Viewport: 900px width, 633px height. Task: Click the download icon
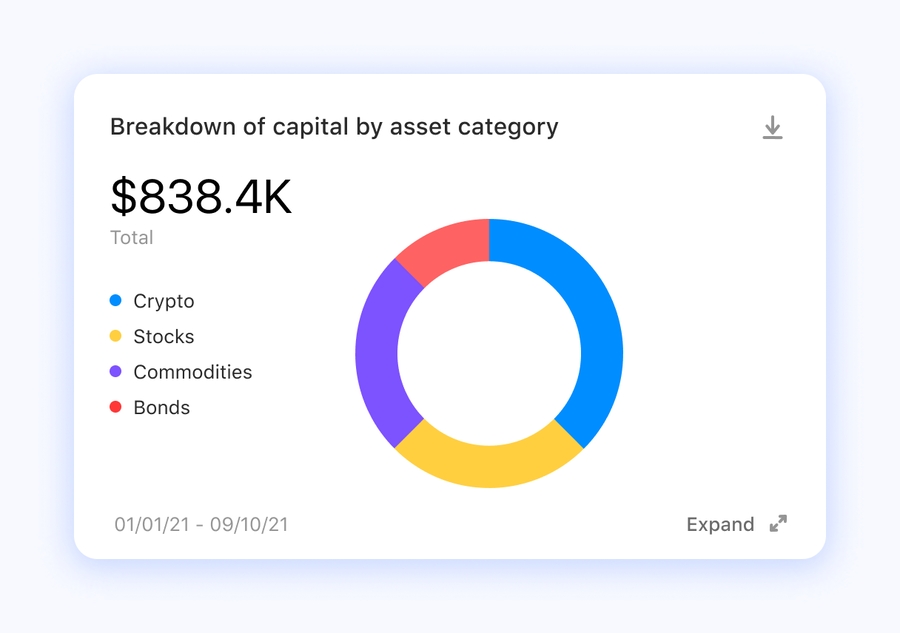pos(772,128)
